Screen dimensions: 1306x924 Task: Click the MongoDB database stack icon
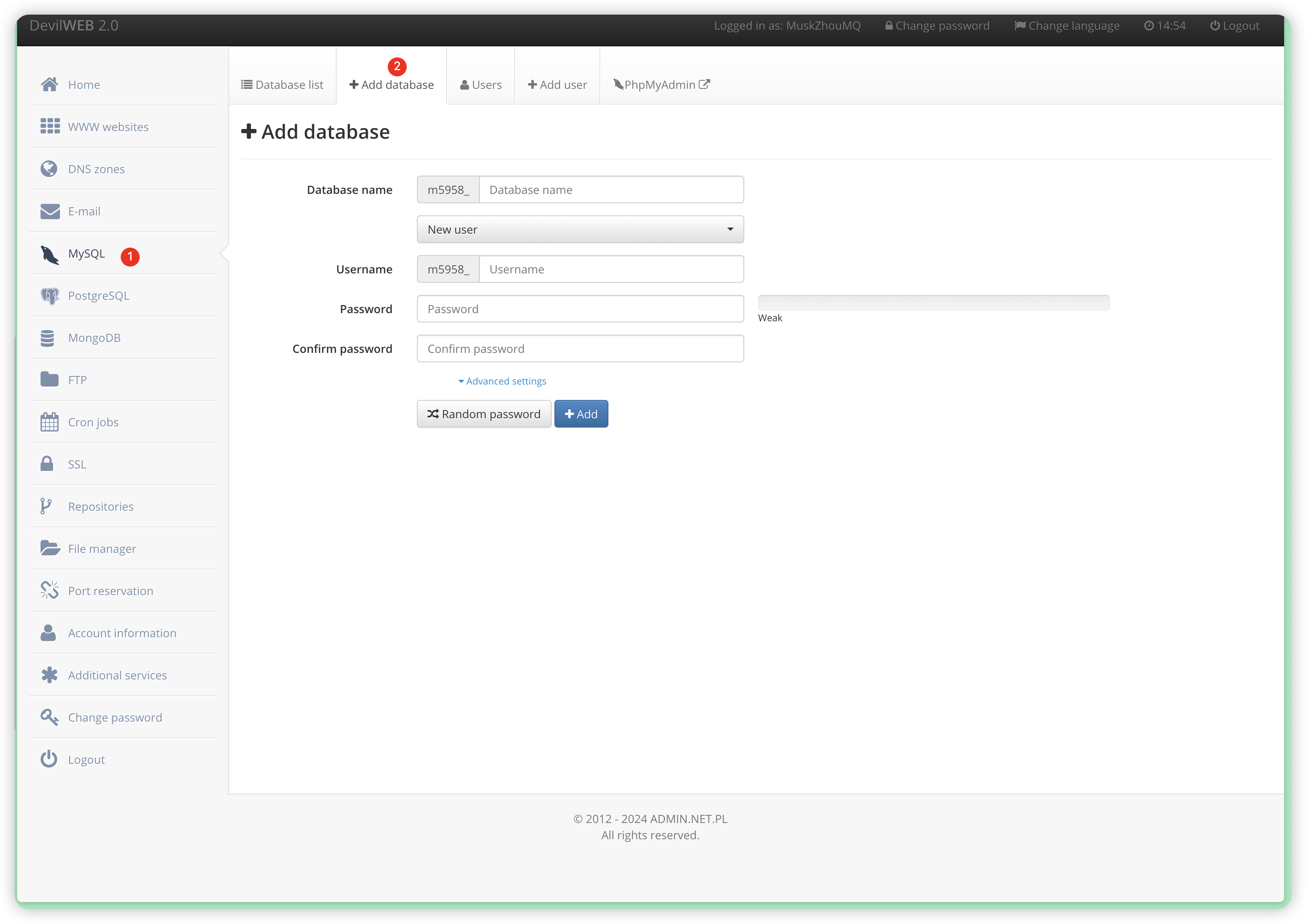click(48, 338)
